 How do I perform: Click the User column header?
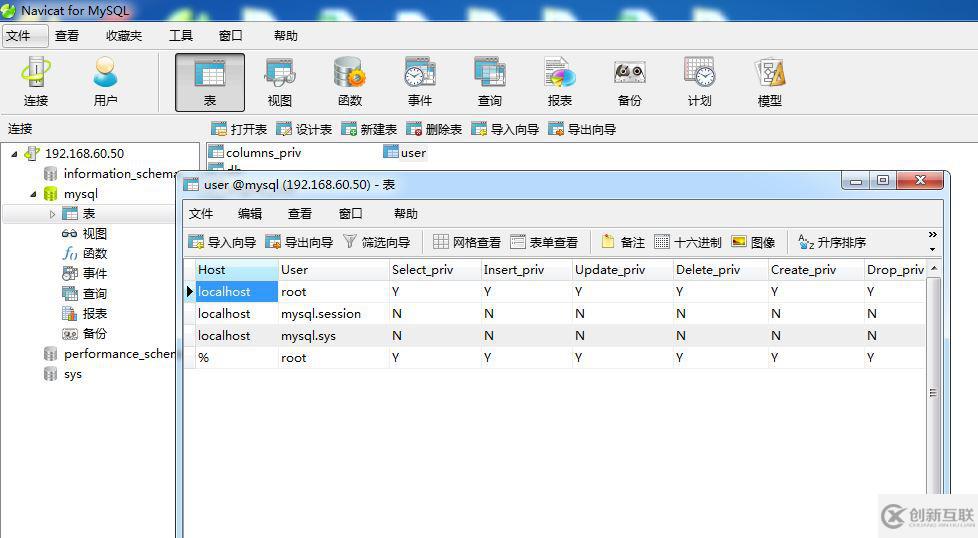[333, 270]
